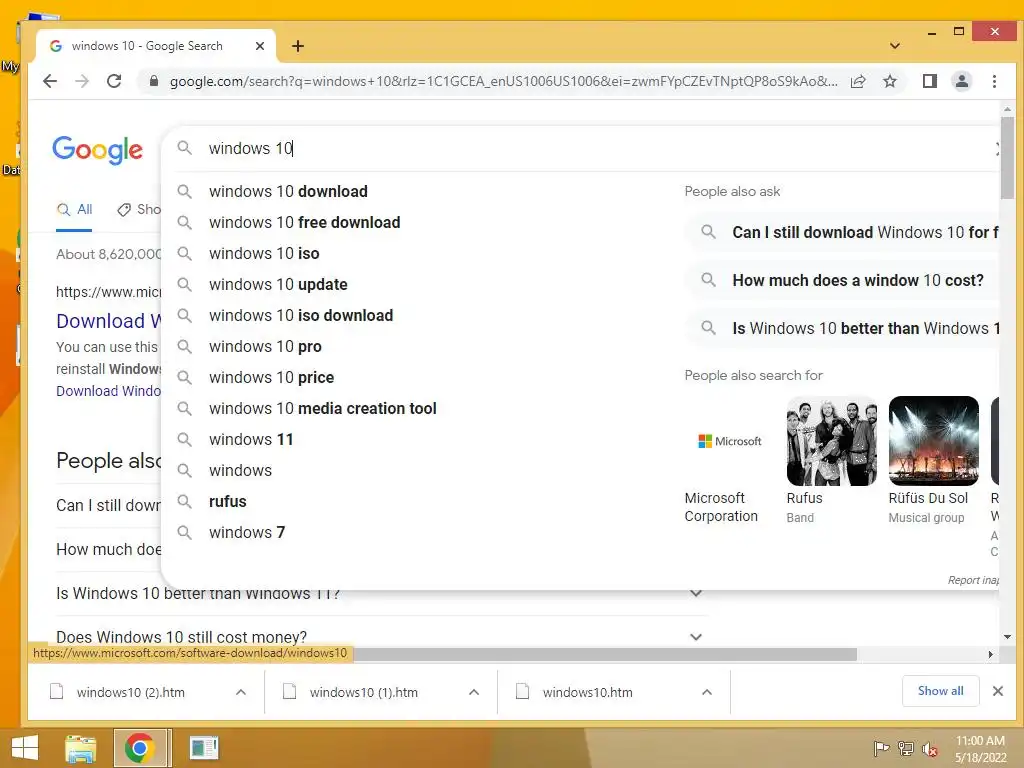This screenshot has width=1024, height=768.
Task: Click the taskbar clock showing 11:00 AM
Action: pyautogui.click(x=980, y=748)
